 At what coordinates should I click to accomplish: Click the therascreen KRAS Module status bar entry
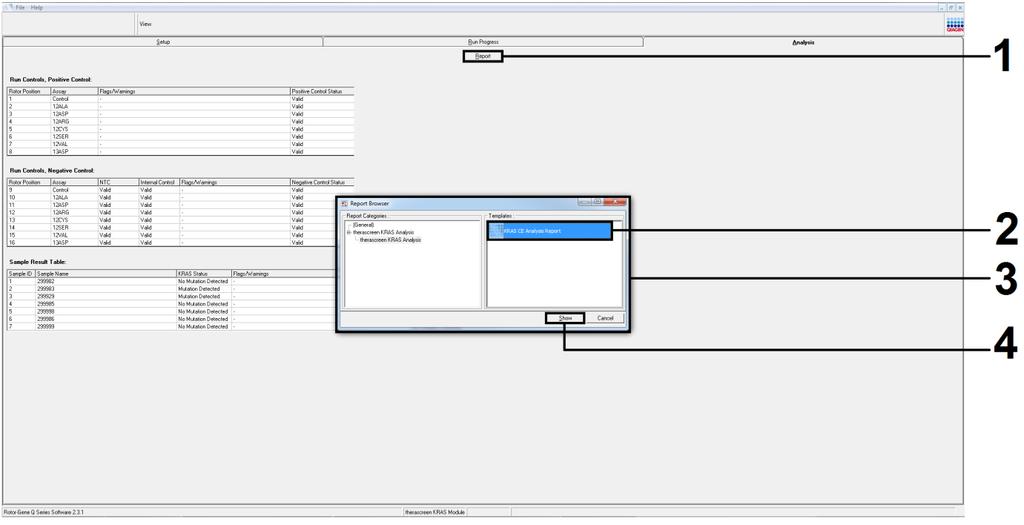point(434,512)
